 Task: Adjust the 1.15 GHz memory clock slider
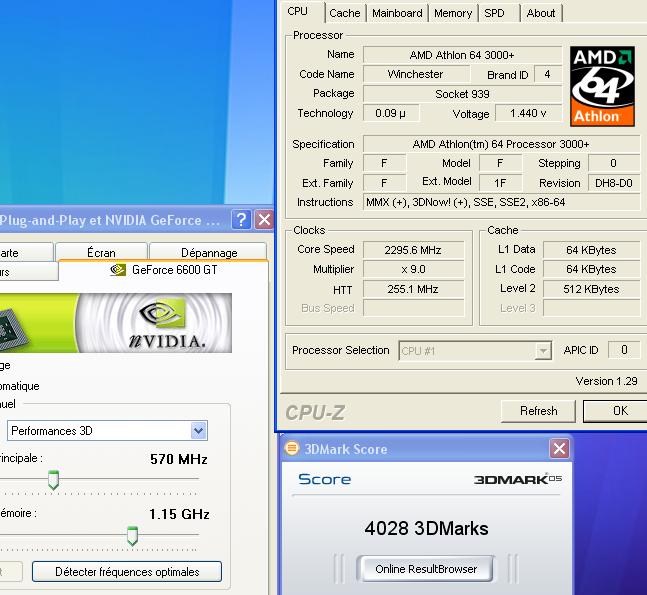[132, 536]
